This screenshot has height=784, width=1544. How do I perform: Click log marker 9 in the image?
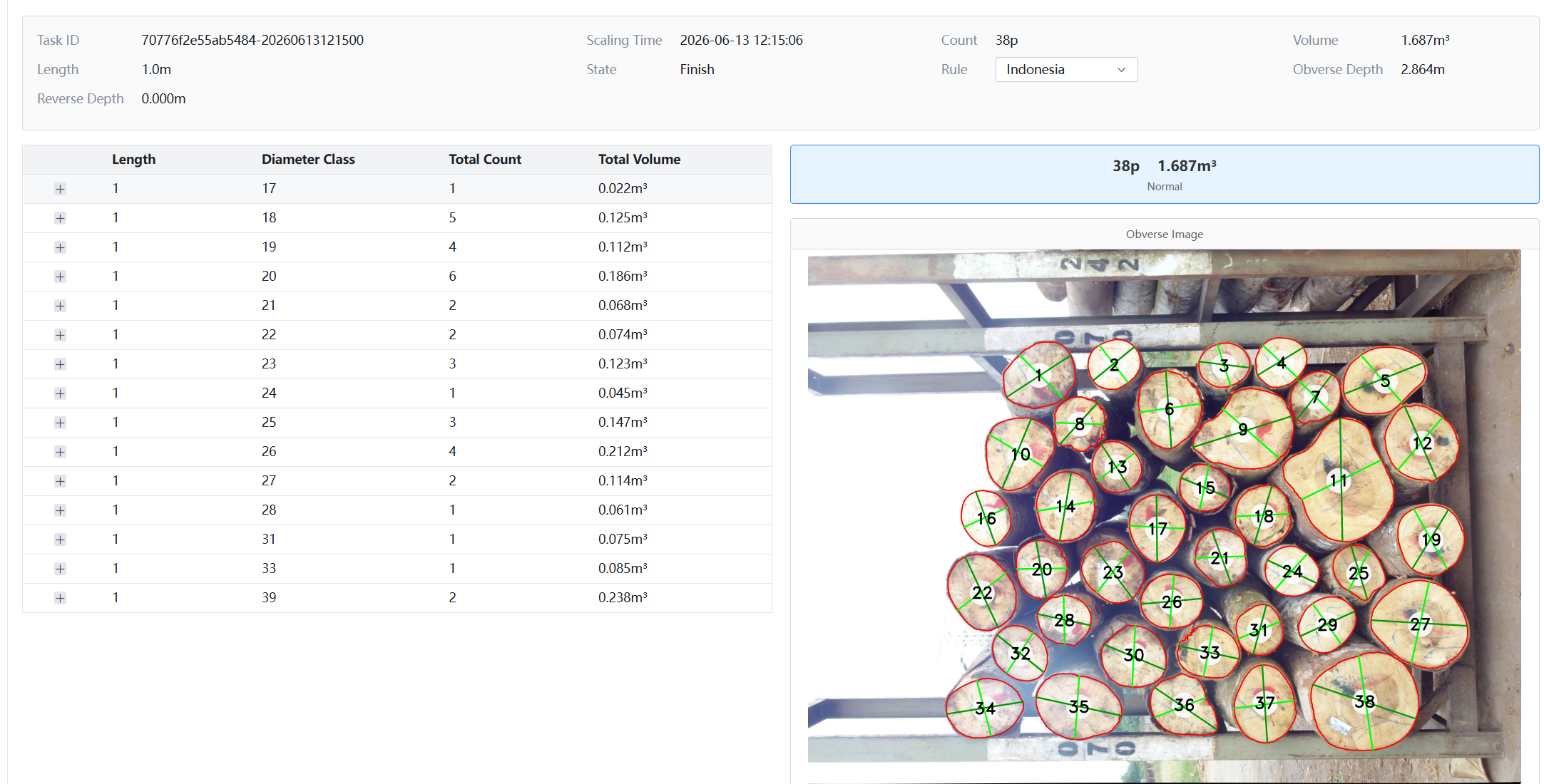tap(1243, 429)
